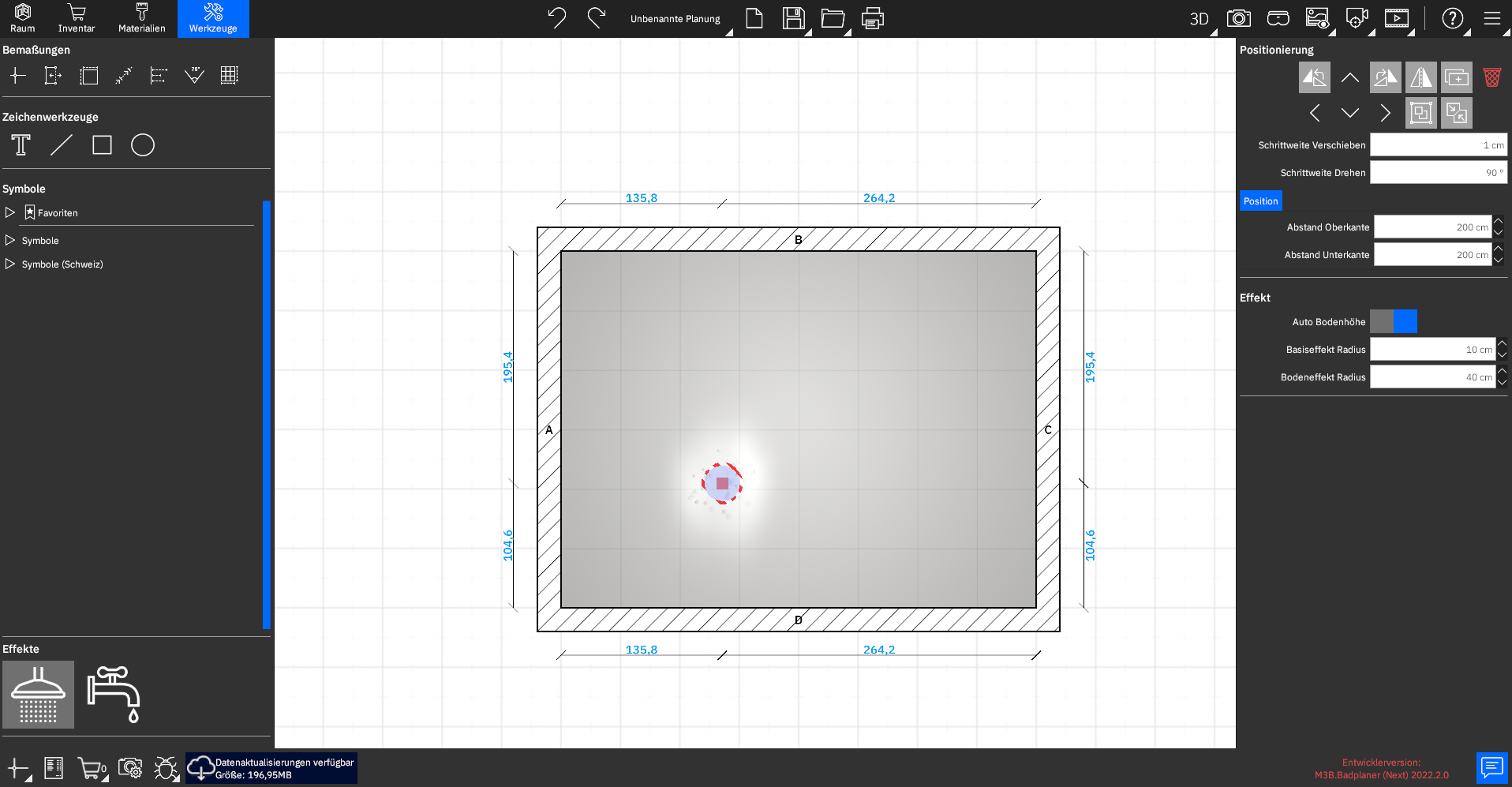Download the available data updates
The width and height of the screenshot is (1512, 787).
tap(271, 768)
